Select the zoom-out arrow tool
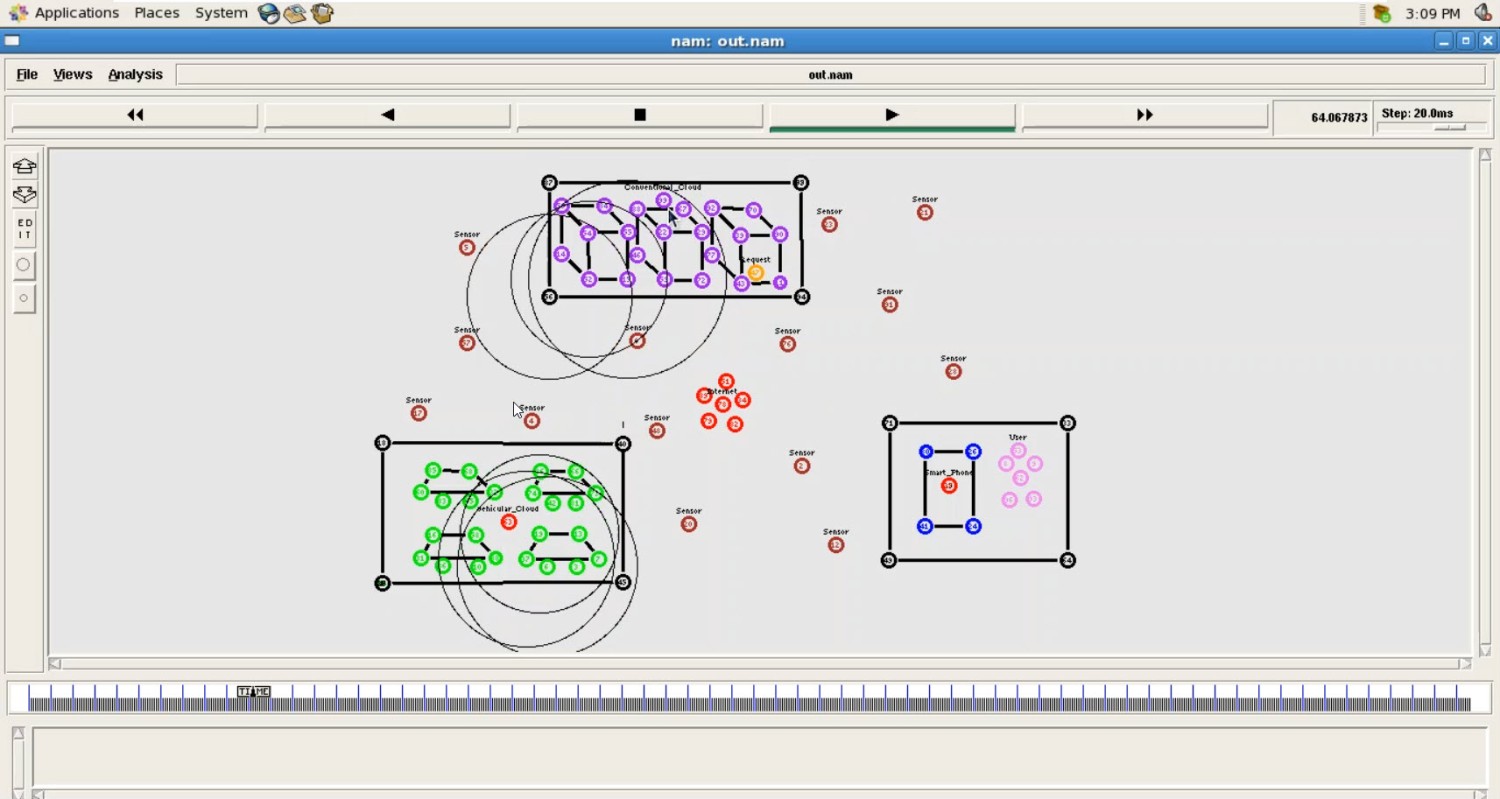Image resolution: width=1500 pixels, height=799 pixels. 23,195
